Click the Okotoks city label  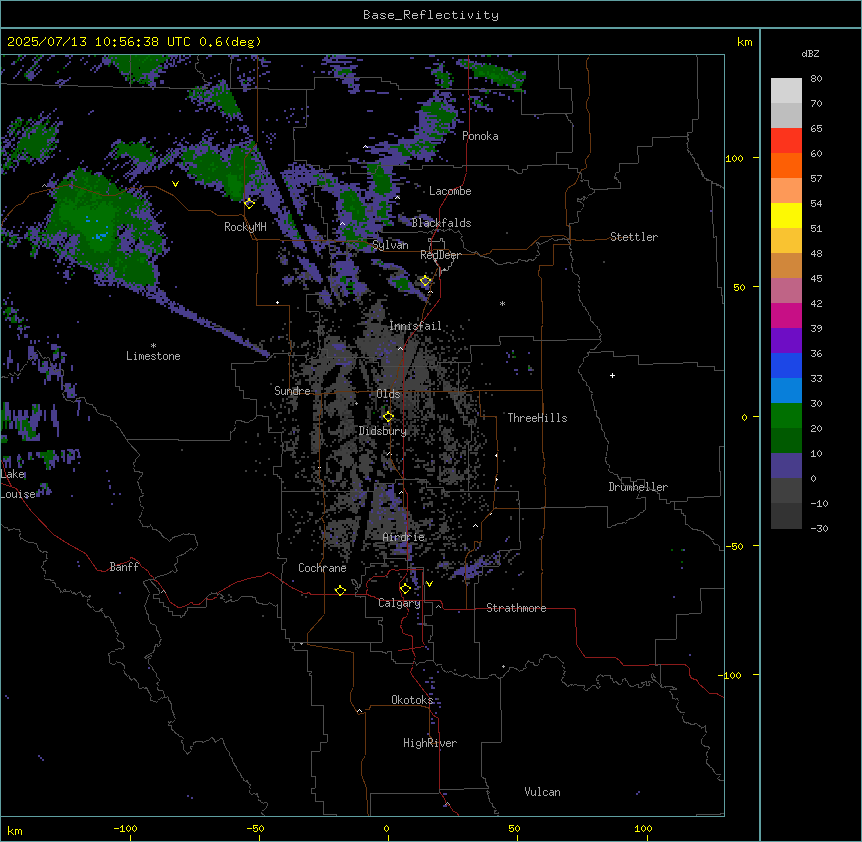(412, 700)
